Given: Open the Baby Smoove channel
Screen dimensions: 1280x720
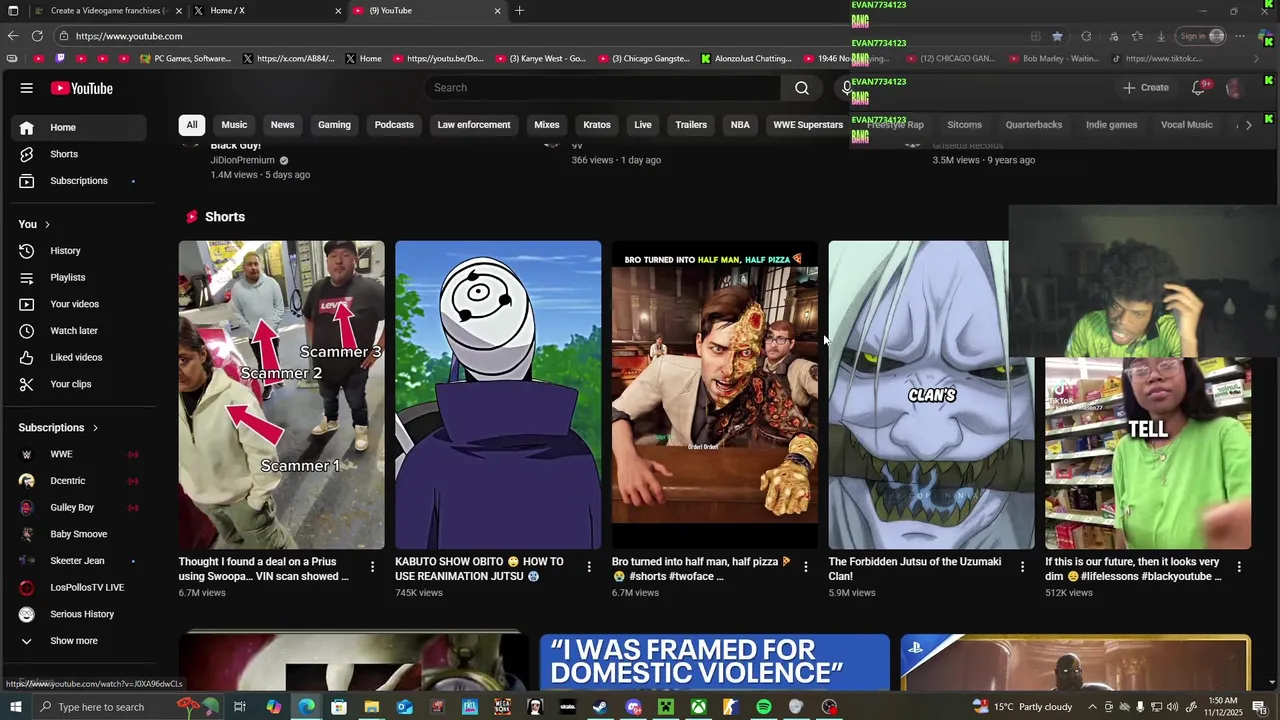Looking at the screenshot, I should pyautogui.click(x=78, y=534).
